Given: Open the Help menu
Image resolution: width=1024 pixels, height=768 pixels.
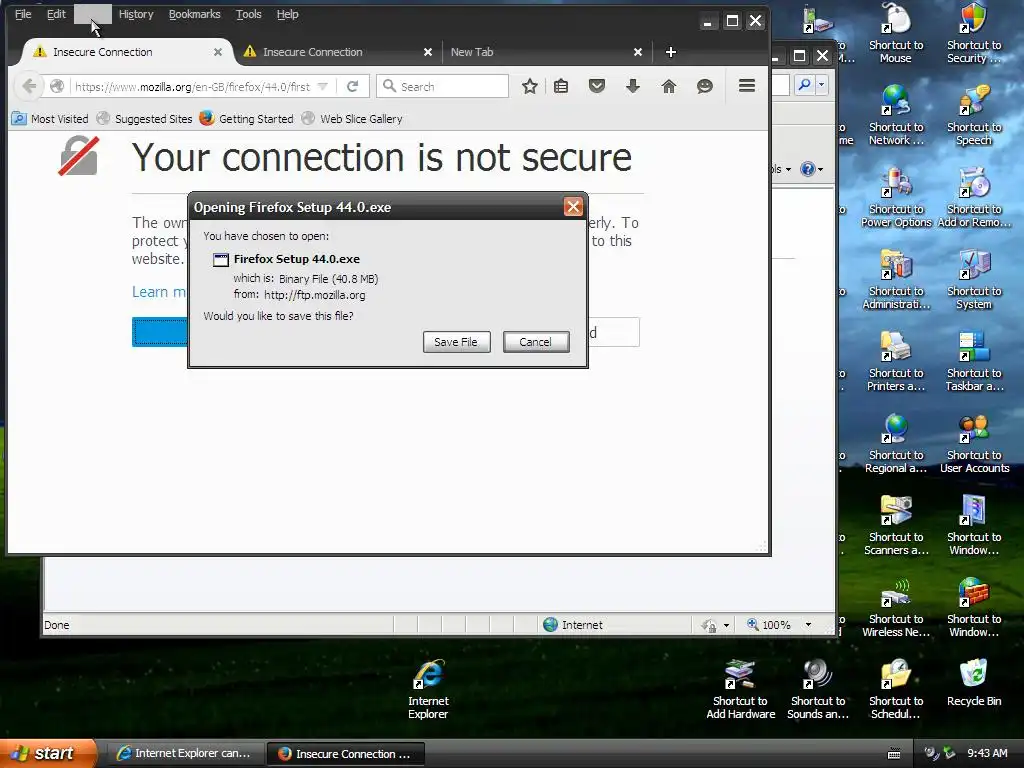Looking at the screenshot, I should coord(287,14).
